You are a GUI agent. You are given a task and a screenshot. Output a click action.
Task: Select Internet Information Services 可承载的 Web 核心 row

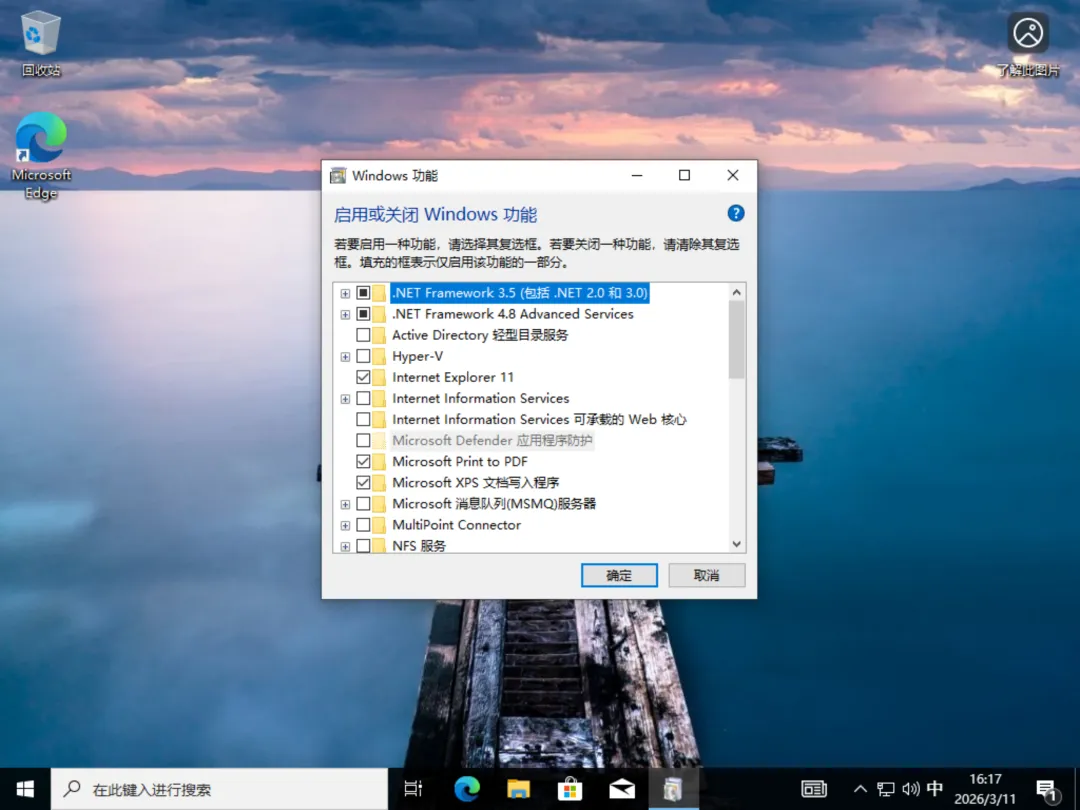click(539, 419)
